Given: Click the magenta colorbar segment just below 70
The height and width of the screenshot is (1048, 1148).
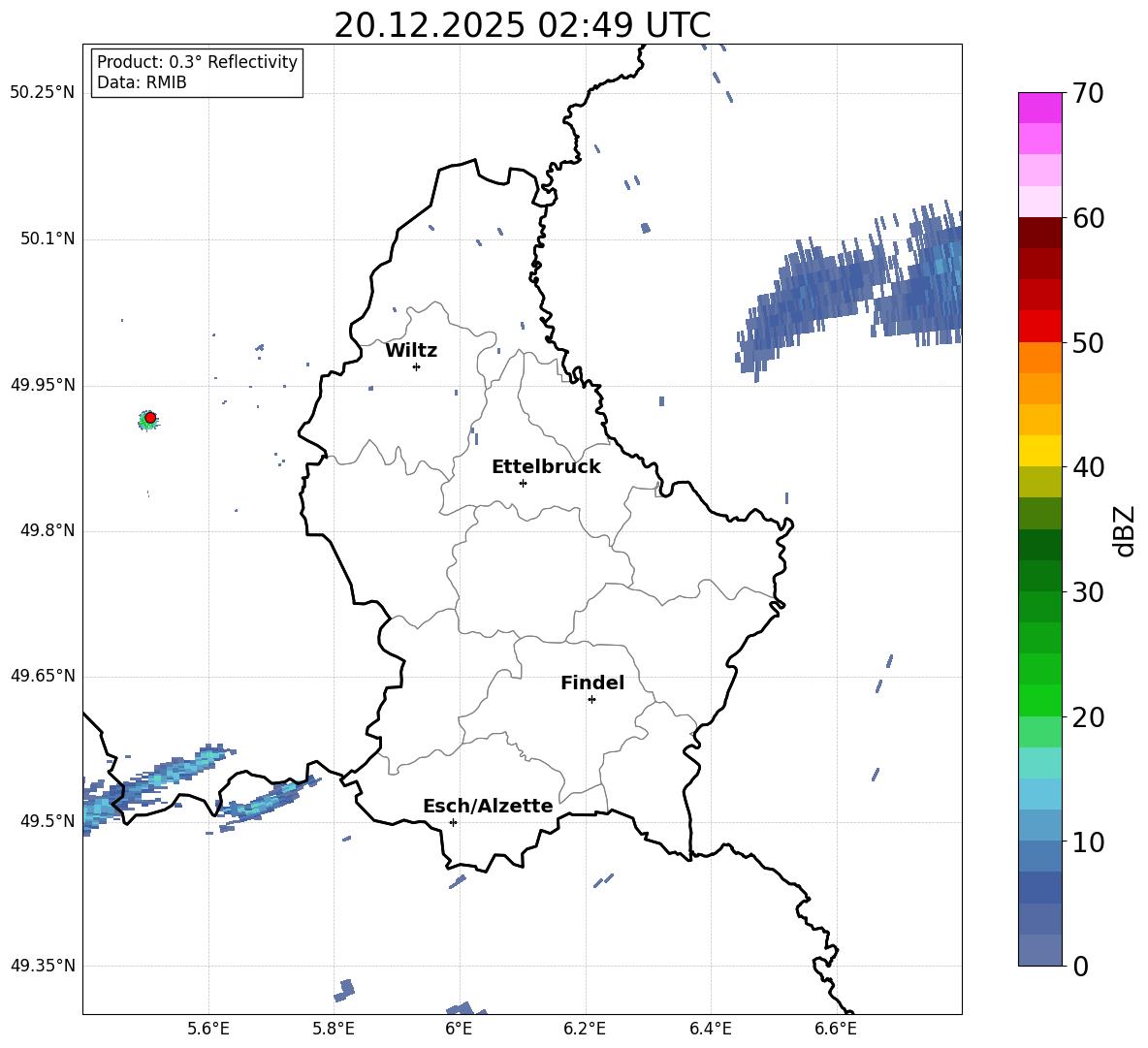Looking at the screenshot, I should (x=1039, y=108).
